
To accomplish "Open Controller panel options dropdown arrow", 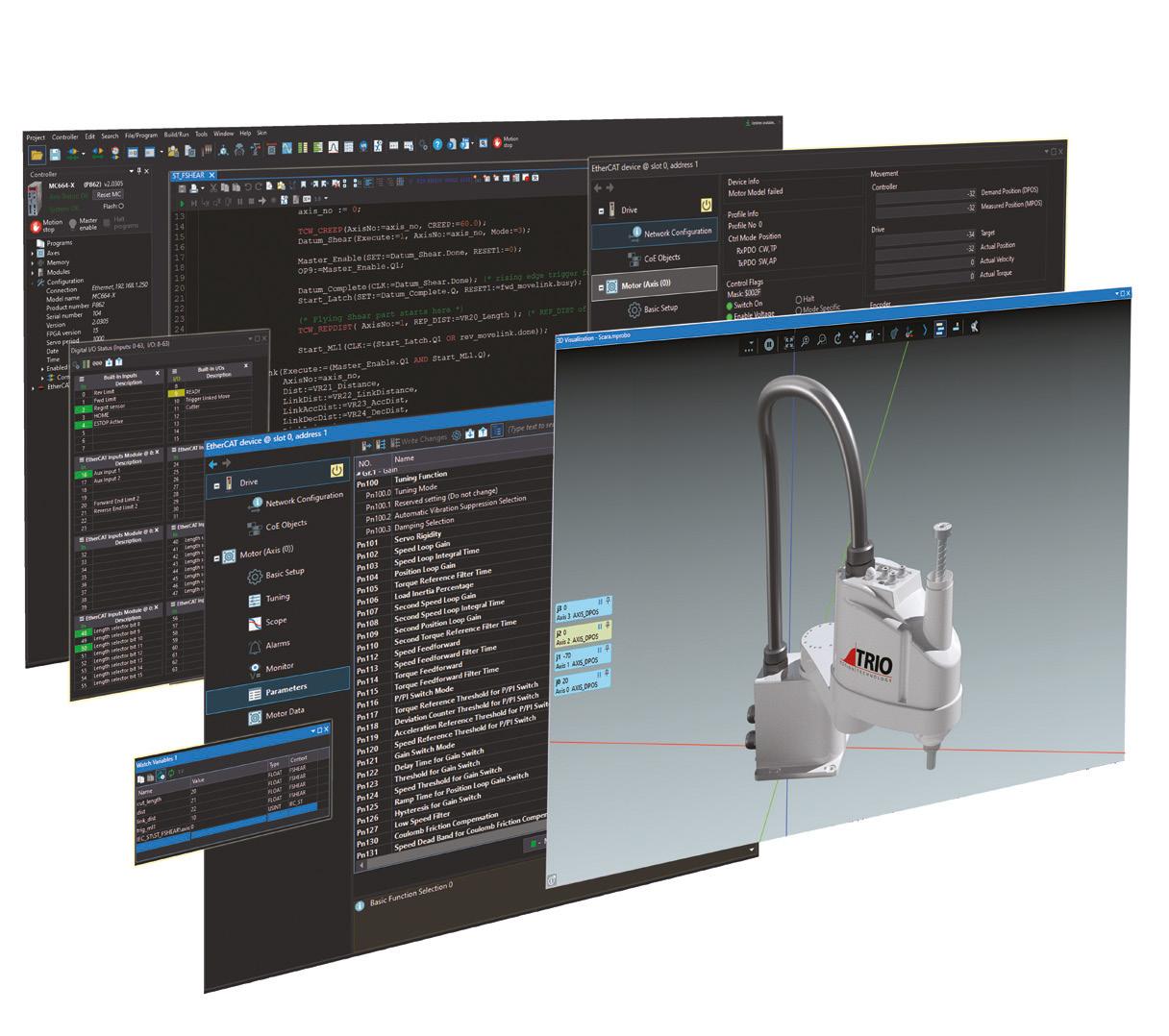I will pos(132,170).
